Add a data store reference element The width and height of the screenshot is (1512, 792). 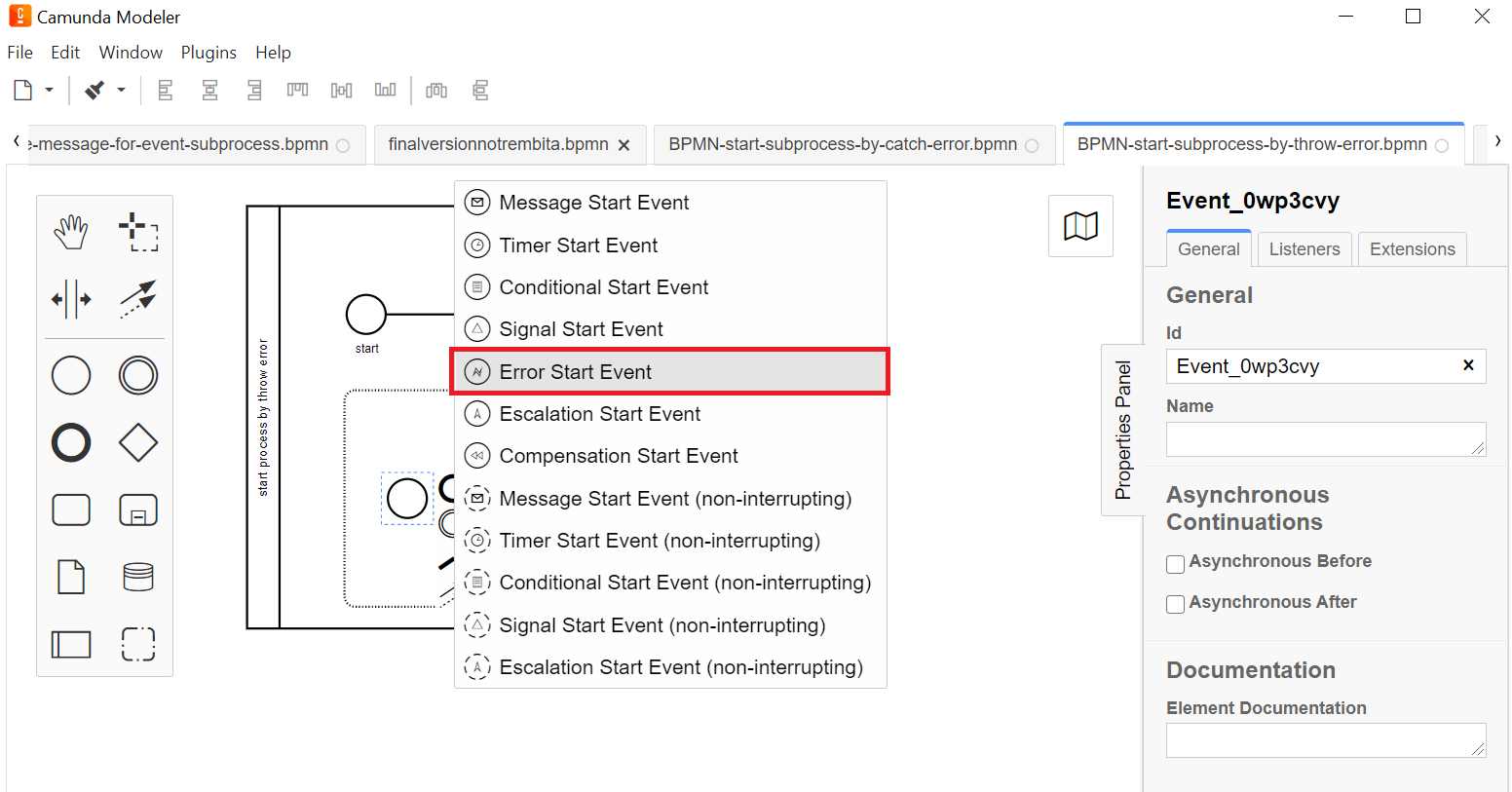click(138, 577)
